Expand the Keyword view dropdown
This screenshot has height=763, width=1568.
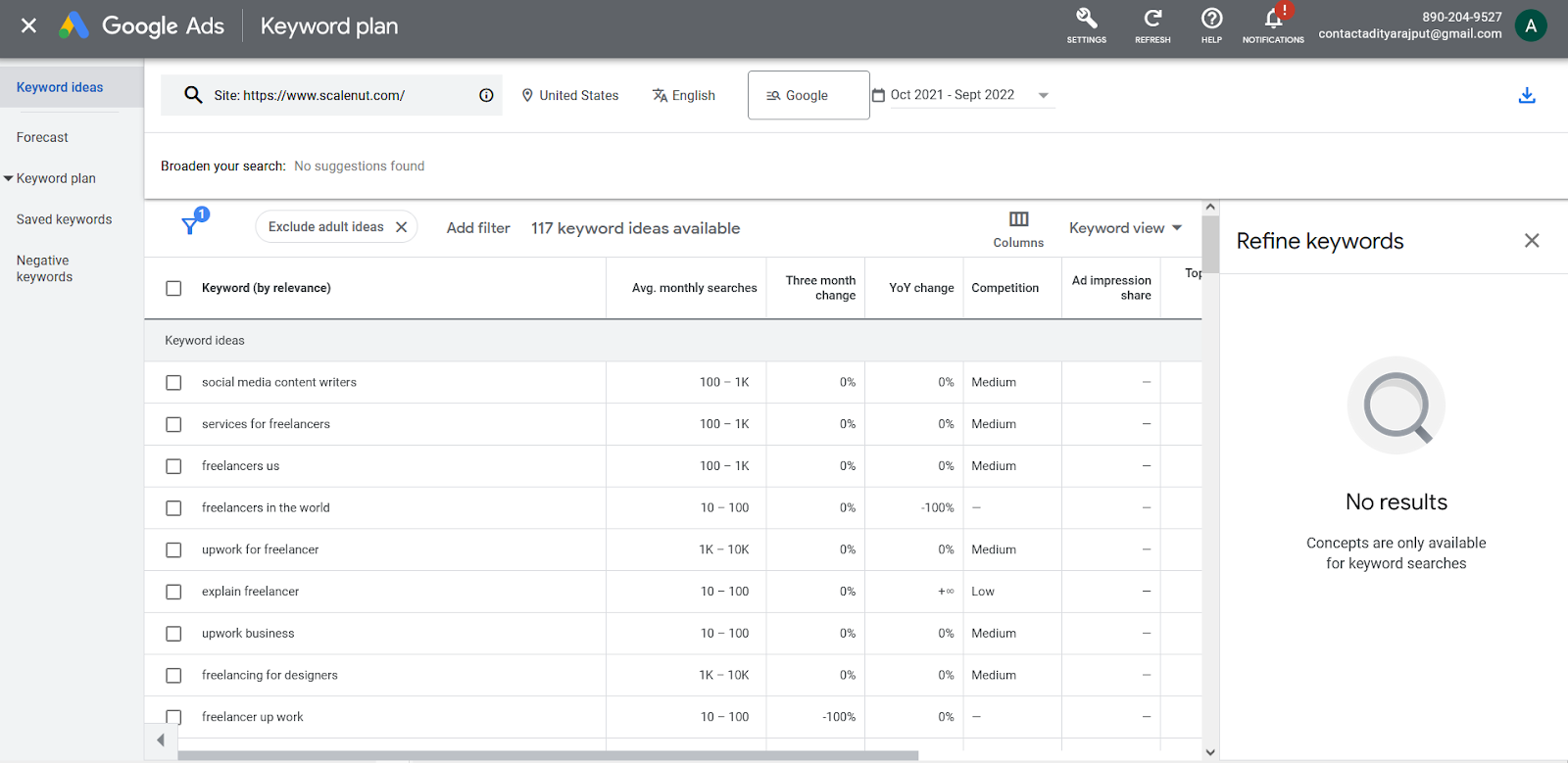click(x=1125, y=228)
